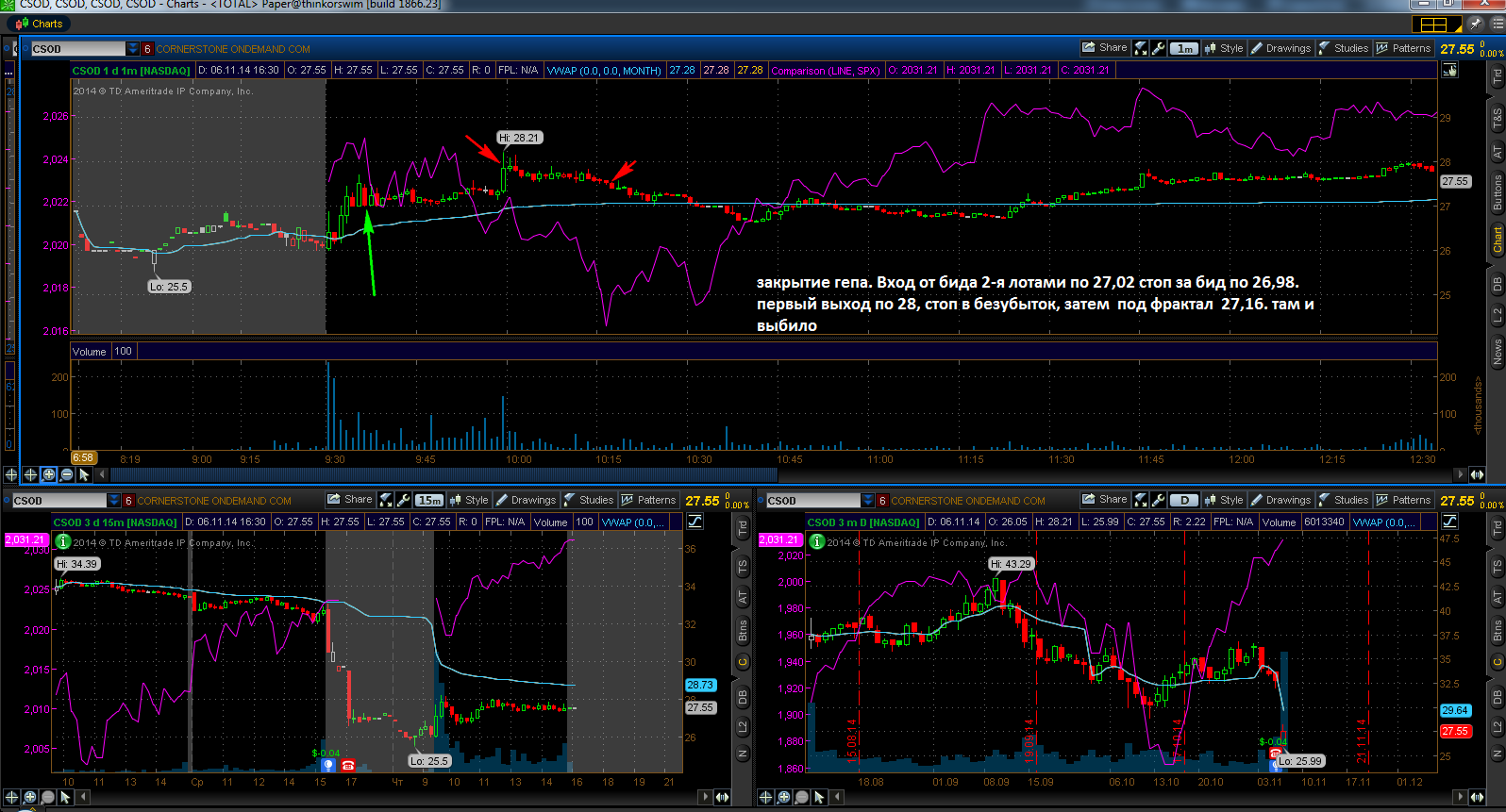The width and height of the screenshot is (1506, 812).
Task: Click red link color 6 in top chart
Action: (147, 49)
